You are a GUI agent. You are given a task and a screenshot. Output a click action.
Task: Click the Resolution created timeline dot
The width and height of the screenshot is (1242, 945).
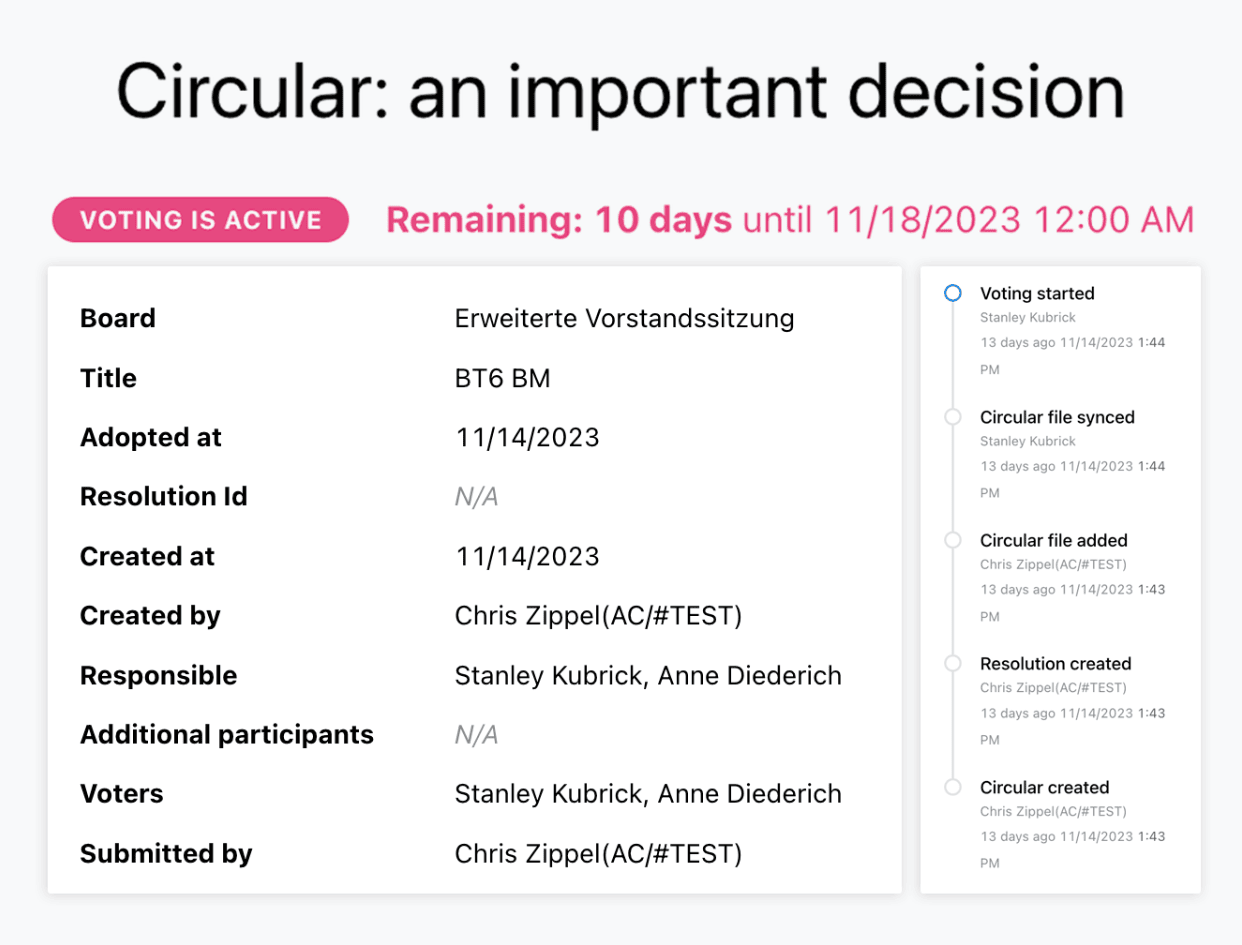[x=953, y=663]
